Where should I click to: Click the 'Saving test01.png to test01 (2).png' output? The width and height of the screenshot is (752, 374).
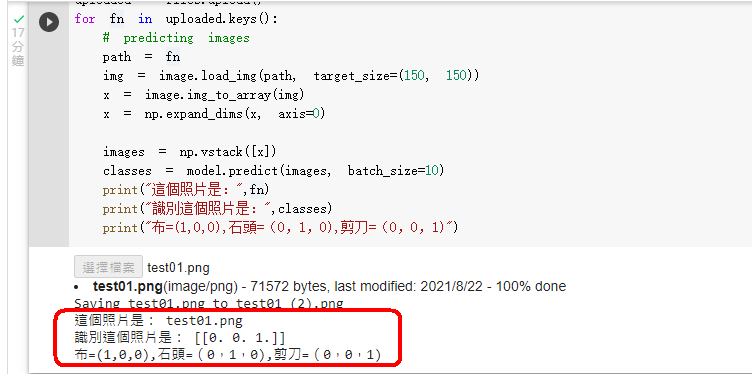click(209, 304)
